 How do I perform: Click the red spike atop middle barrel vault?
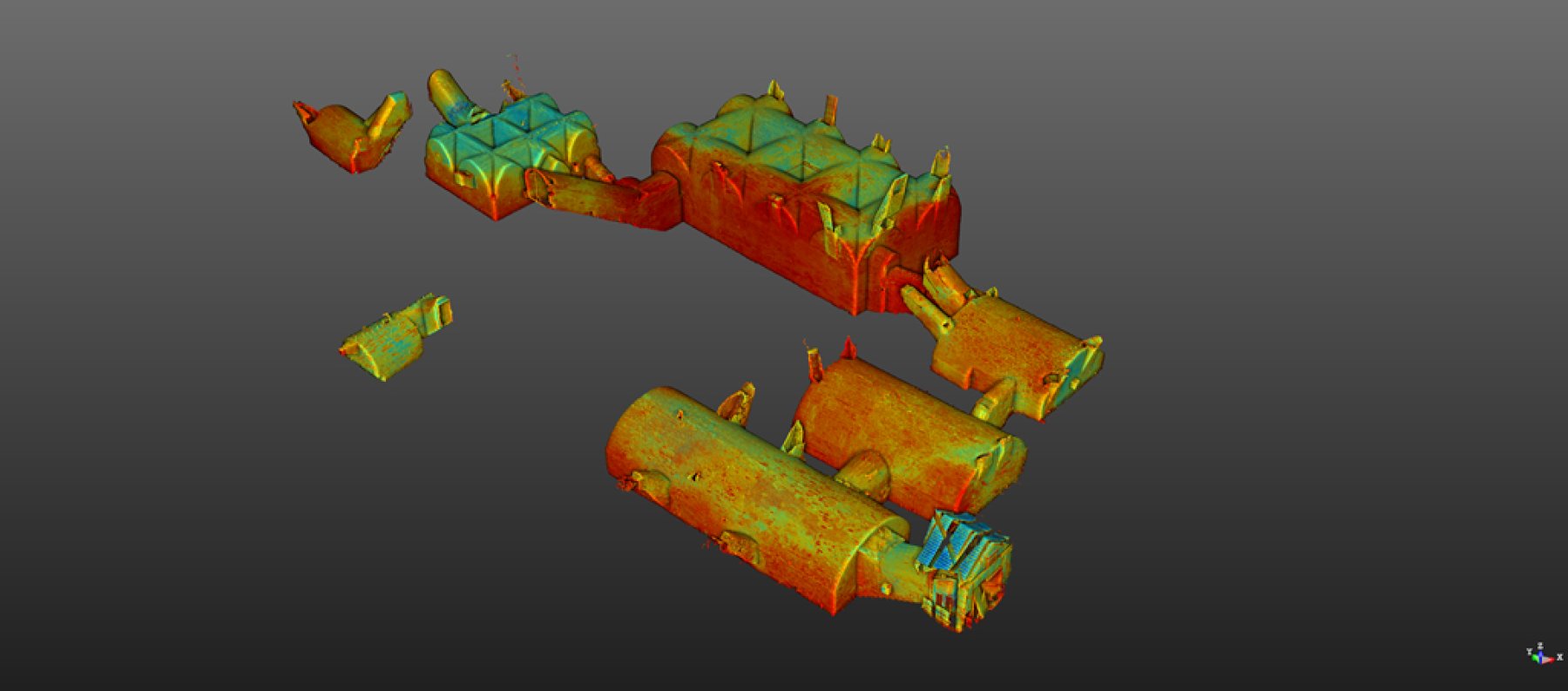[848, 349]
